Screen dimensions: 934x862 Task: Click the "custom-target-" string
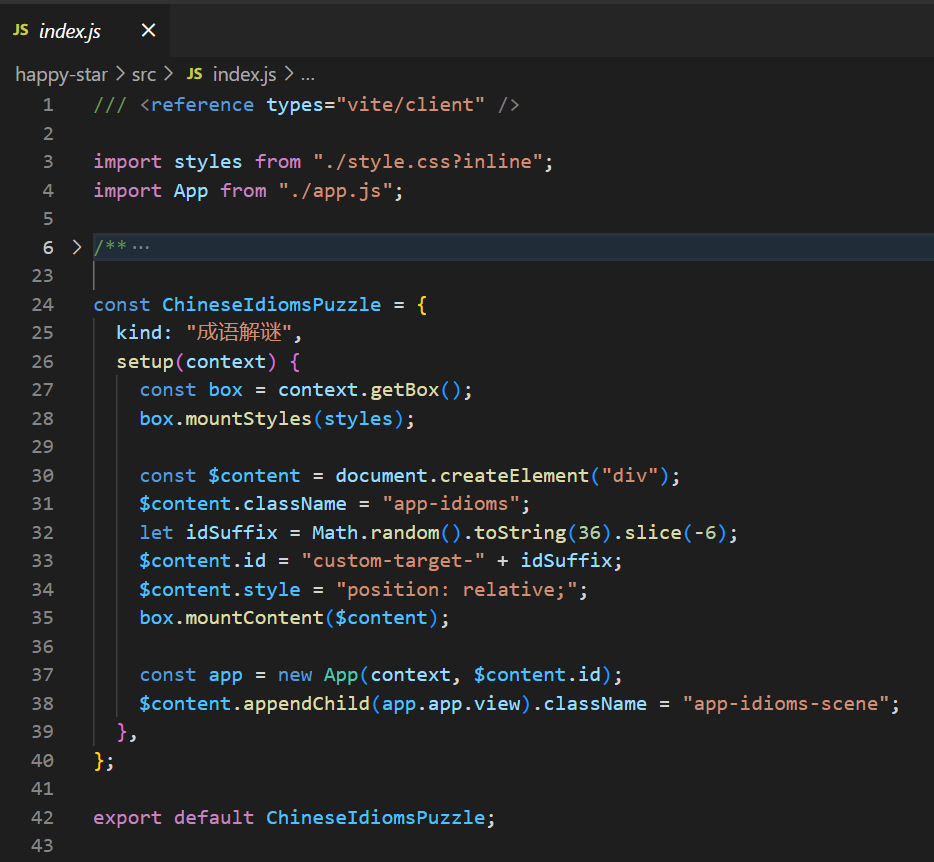pos(393,561)
